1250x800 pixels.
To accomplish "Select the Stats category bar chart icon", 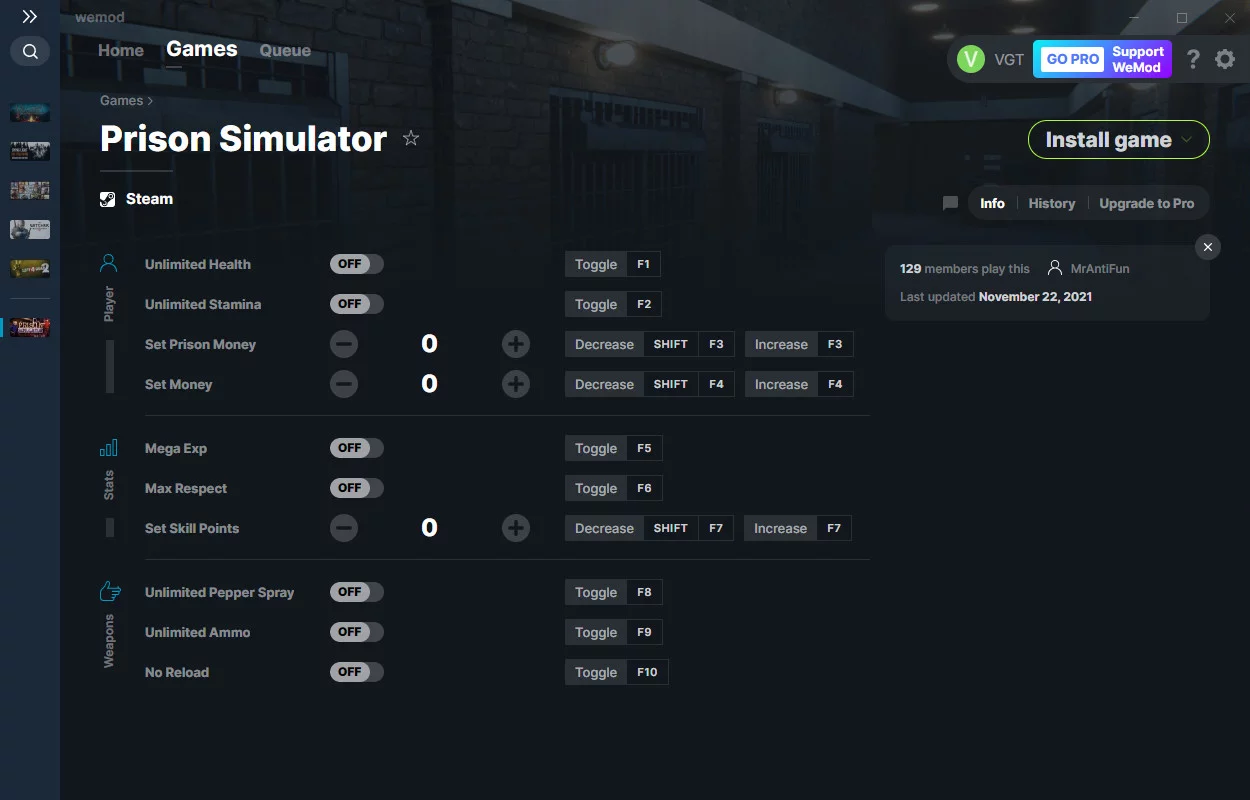I will pyautogui.click(x=109, y=448).
